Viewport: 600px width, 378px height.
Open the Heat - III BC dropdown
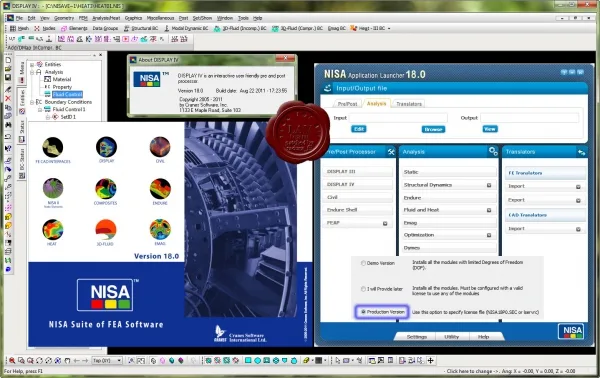click(389, 28)
